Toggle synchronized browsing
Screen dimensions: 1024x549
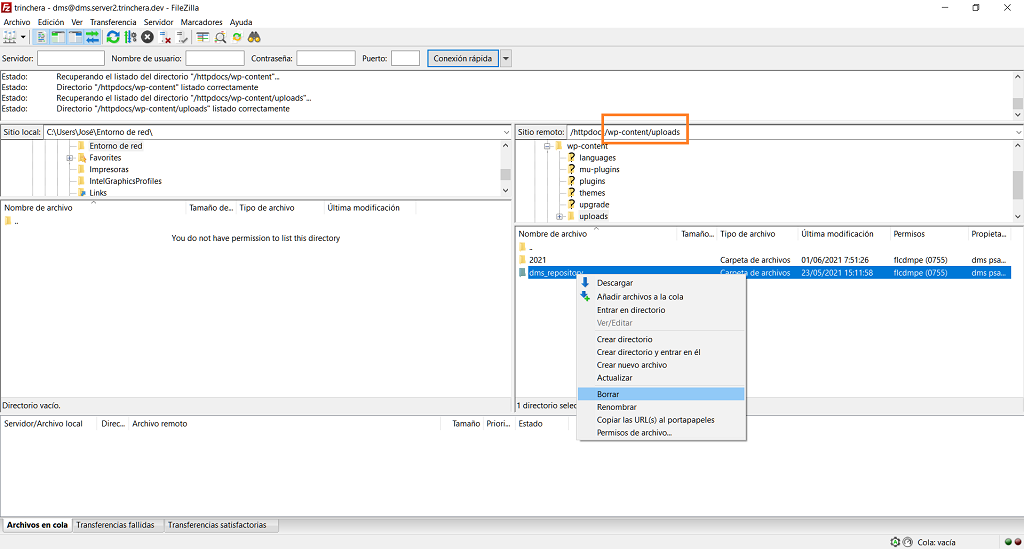[x=237, y=37]
